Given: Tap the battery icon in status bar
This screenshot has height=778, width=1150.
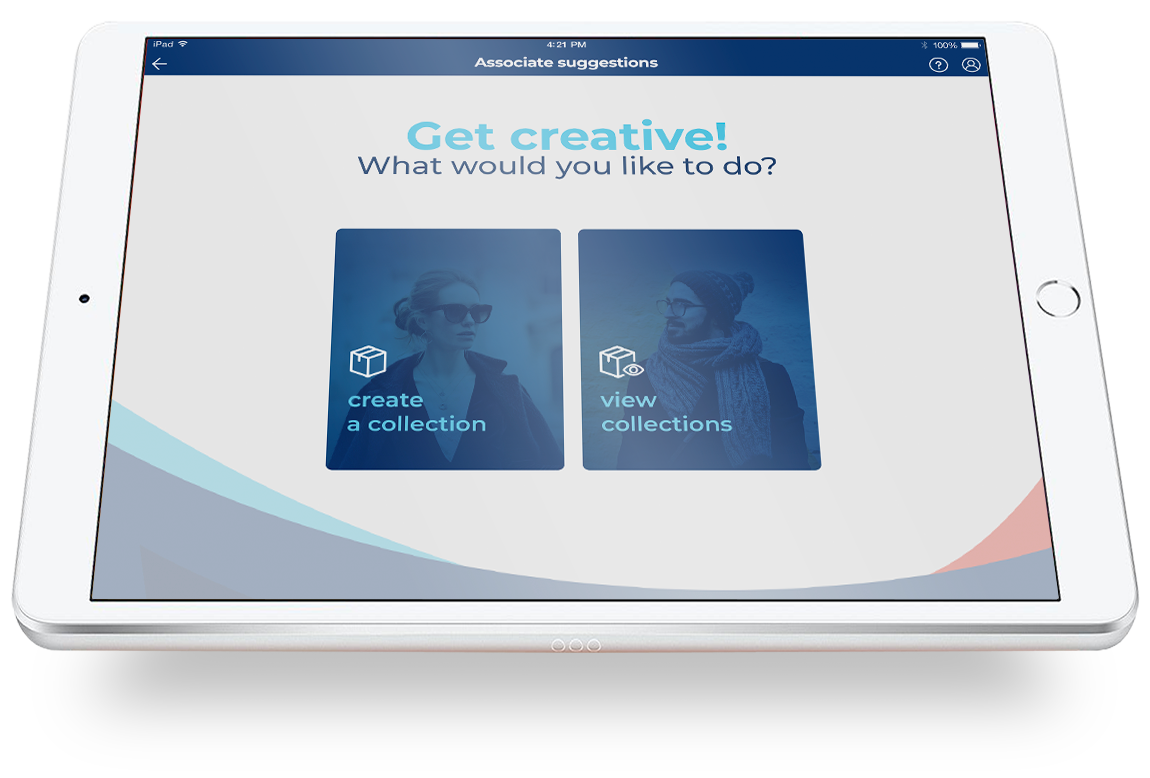Looking at the screenshot, I should 972,46.
